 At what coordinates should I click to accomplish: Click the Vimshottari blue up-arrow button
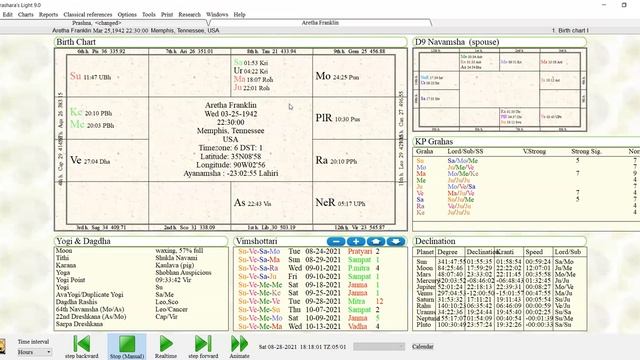pyautogui.click(x=376, y=241)
